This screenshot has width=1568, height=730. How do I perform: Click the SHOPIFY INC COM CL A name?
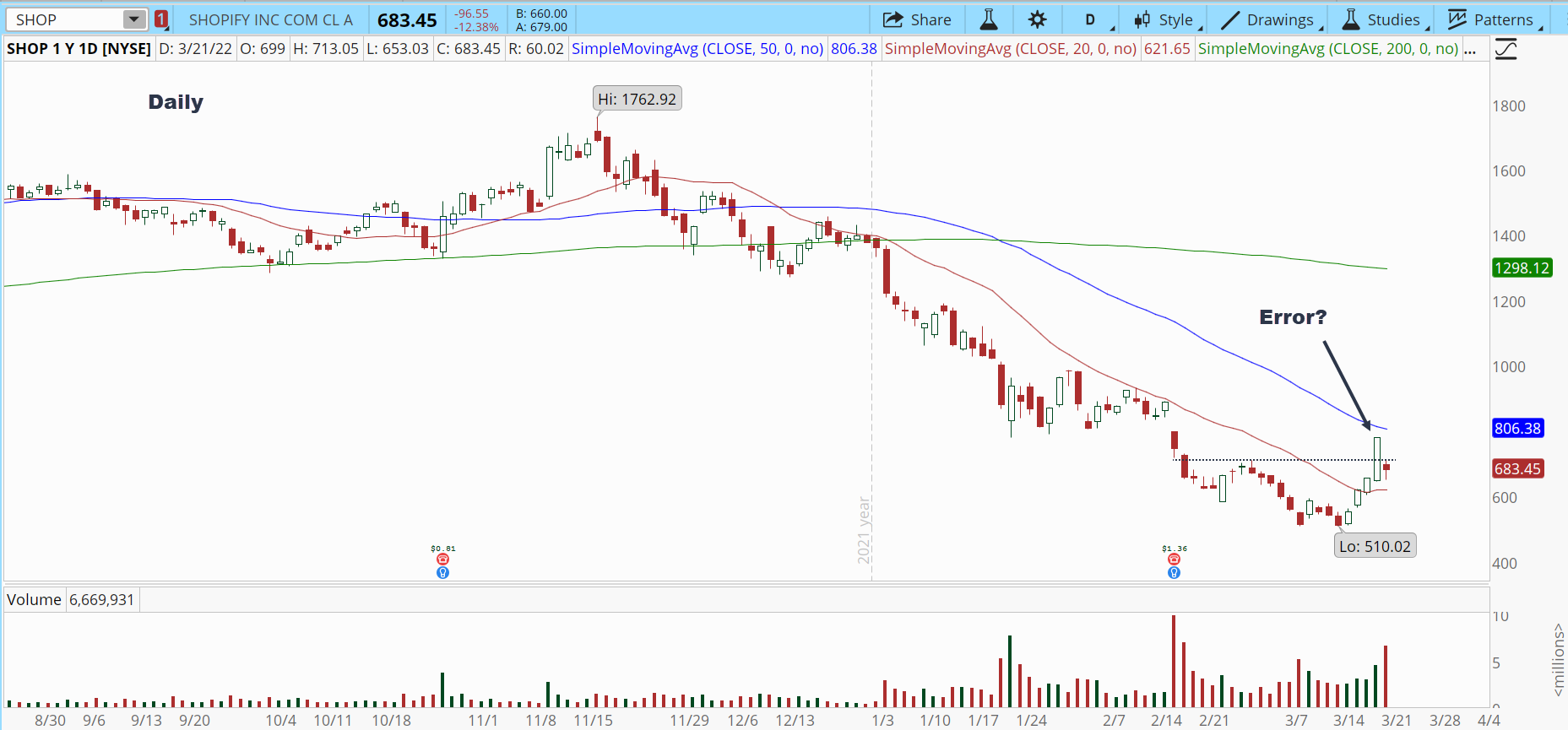pyautogui.click(x=271, y=19)
